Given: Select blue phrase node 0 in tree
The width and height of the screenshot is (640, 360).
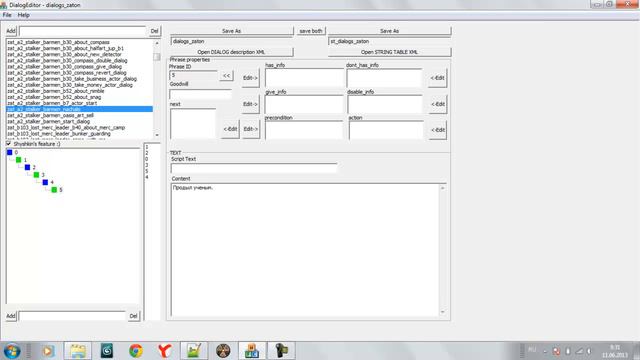Looking at the screenshot, I should [x=10, y=152].
